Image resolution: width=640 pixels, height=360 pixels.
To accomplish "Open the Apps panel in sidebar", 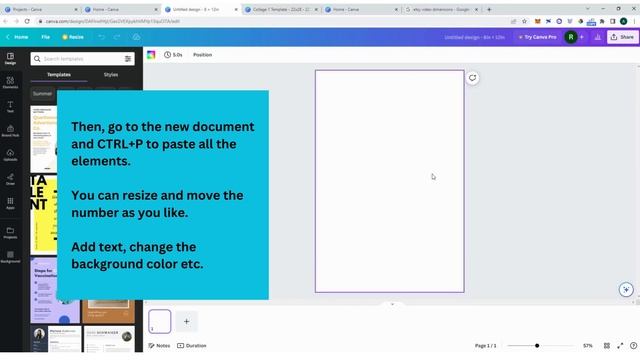I will (x=10, y=203).
